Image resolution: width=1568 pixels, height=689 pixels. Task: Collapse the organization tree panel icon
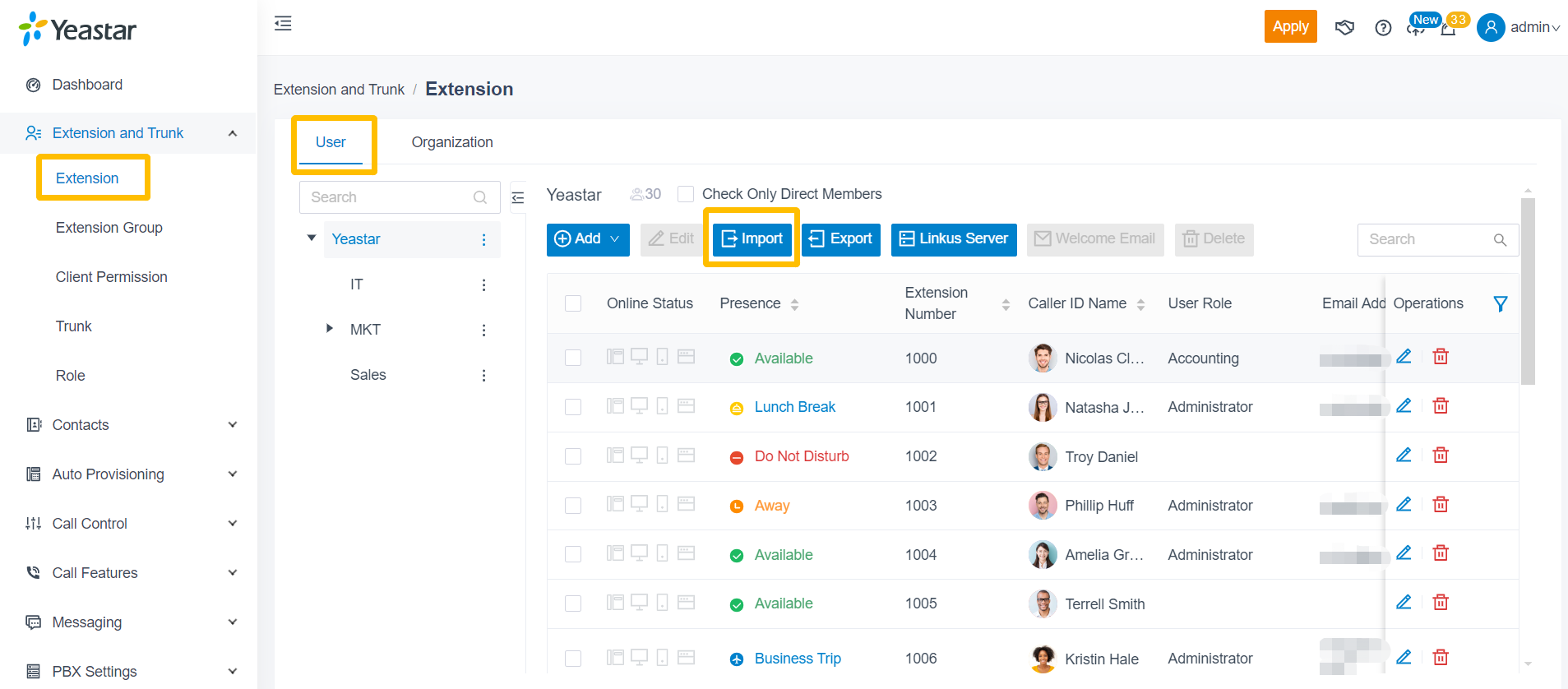point(518,197)
